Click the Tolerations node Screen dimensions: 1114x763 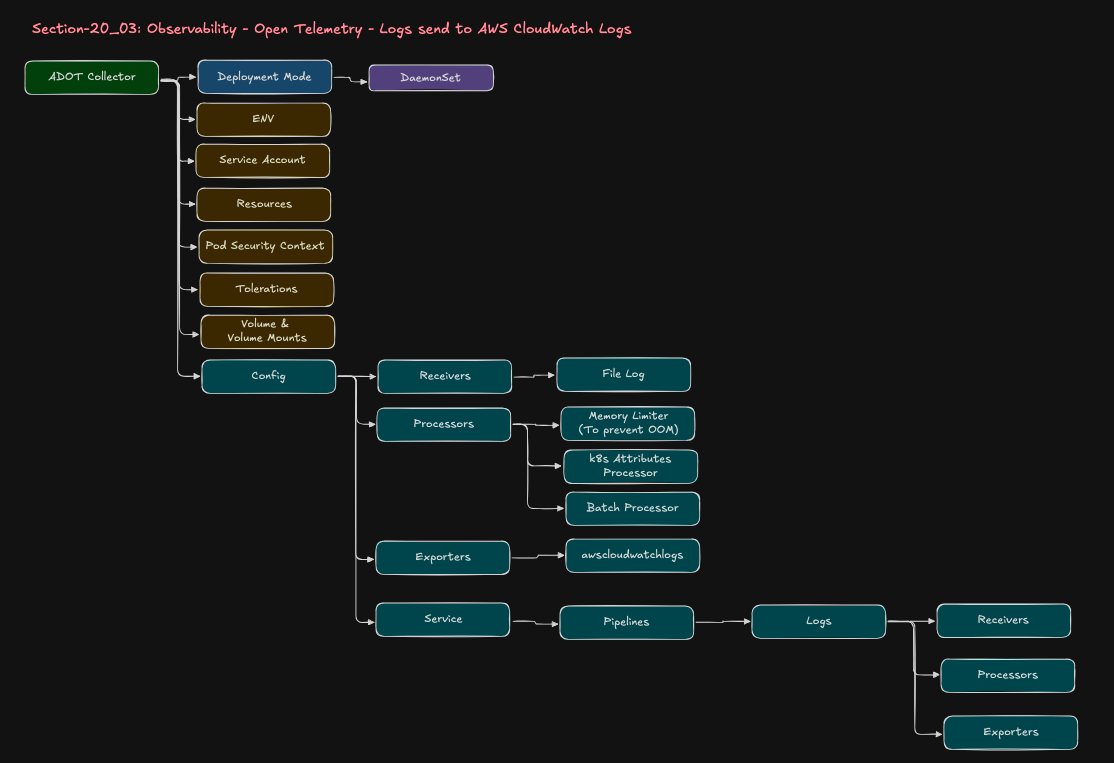[x=266, y=289]
